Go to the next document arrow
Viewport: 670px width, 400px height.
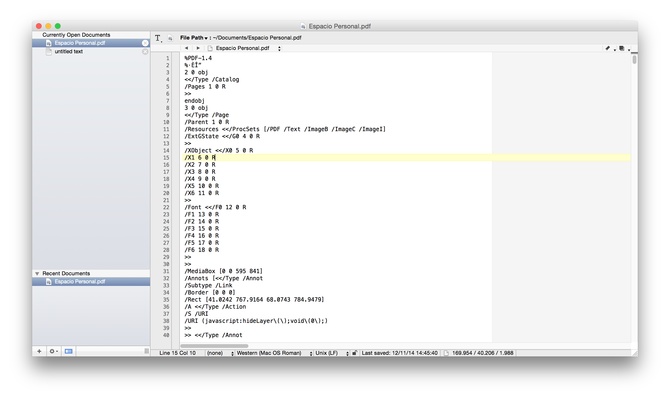(197, 48)
